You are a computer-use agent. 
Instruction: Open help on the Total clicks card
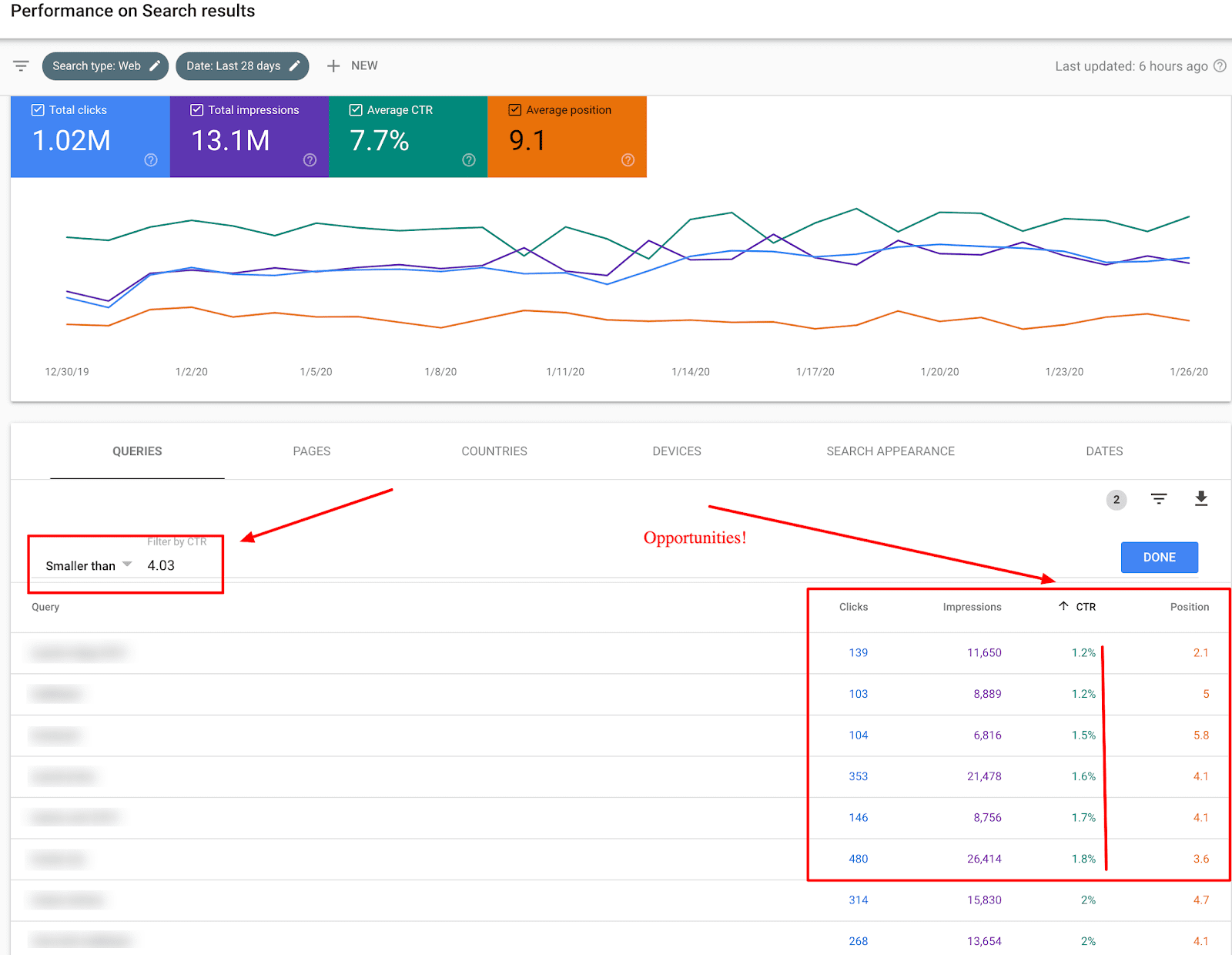click(x=151, y=160)
